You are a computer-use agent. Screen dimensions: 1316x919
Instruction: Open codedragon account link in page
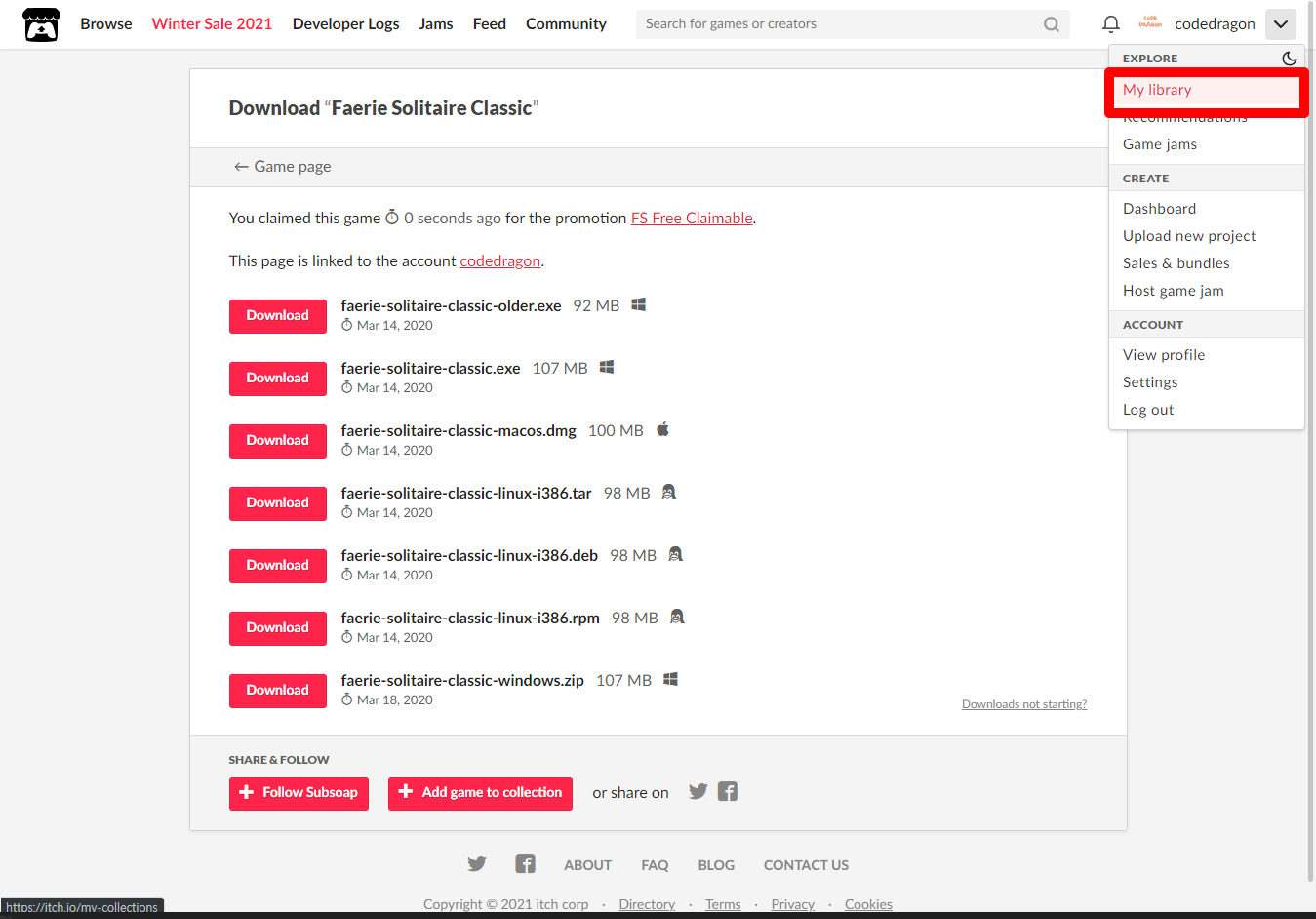[500, 261]
